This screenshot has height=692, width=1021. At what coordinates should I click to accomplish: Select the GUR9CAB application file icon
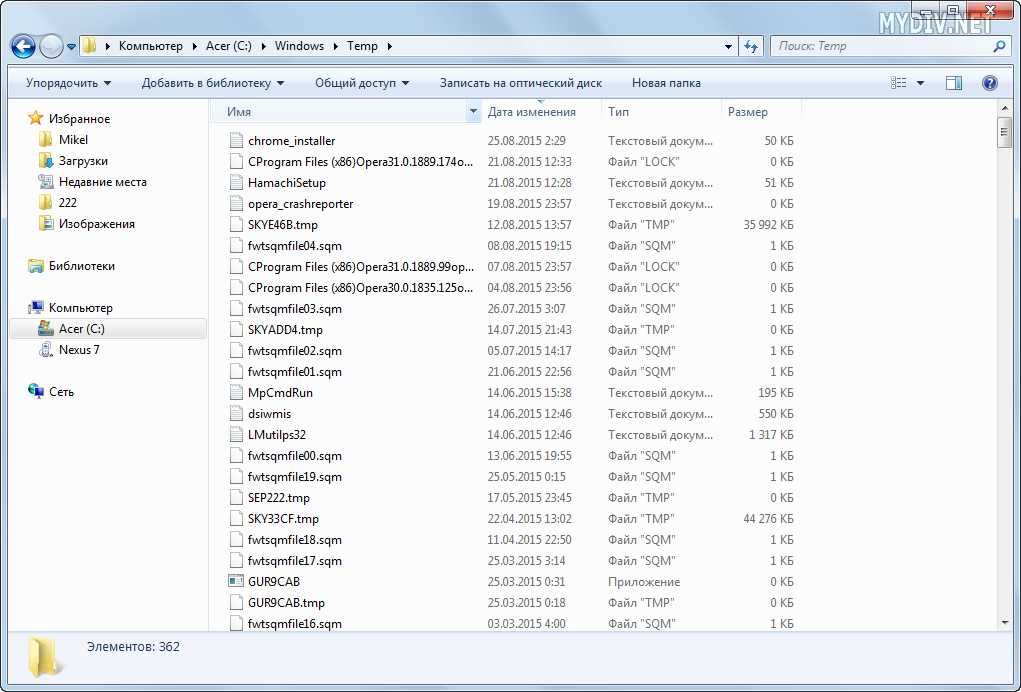[236, 581]
